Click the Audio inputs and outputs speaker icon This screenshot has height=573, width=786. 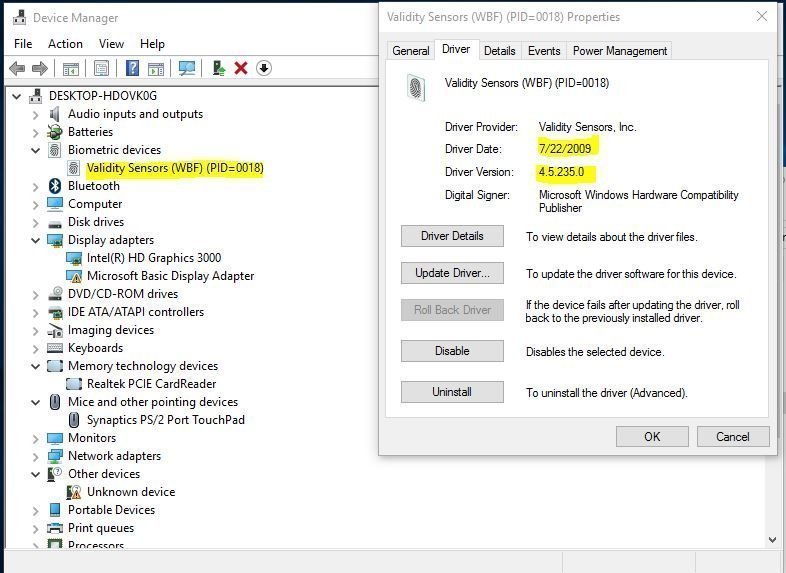[x=55, y=114]
